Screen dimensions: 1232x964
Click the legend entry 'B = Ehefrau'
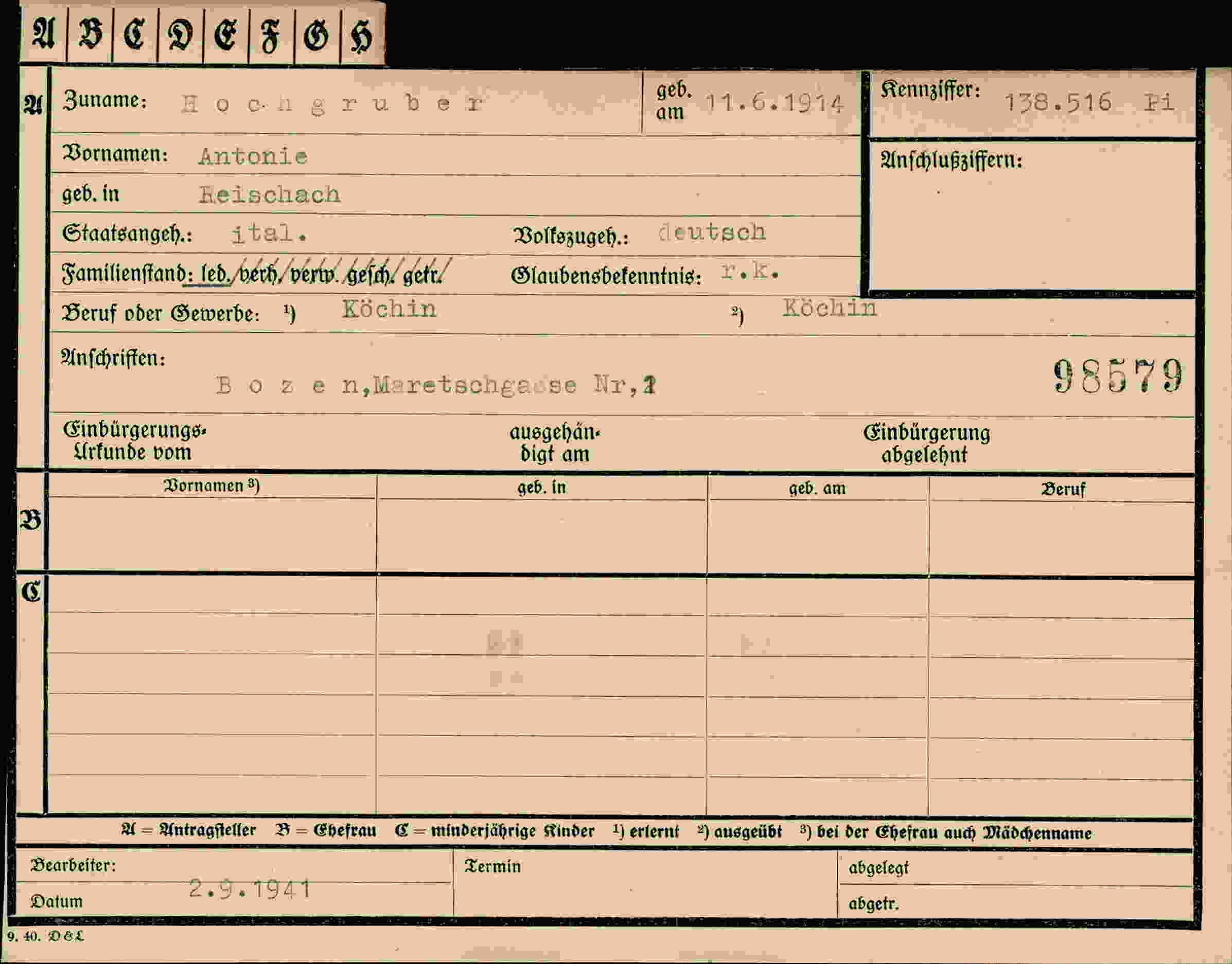[x=326, y=831]
